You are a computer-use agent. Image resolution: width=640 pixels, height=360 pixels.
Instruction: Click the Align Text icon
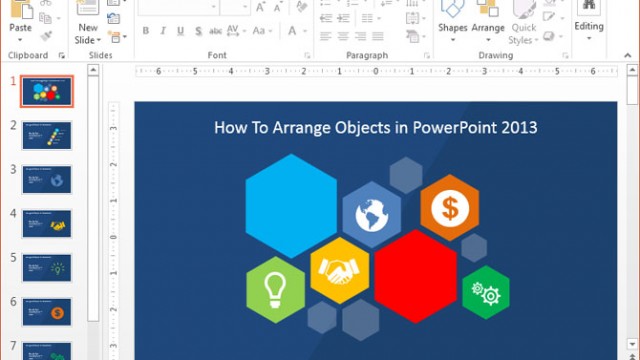click(x=412, y=18)
